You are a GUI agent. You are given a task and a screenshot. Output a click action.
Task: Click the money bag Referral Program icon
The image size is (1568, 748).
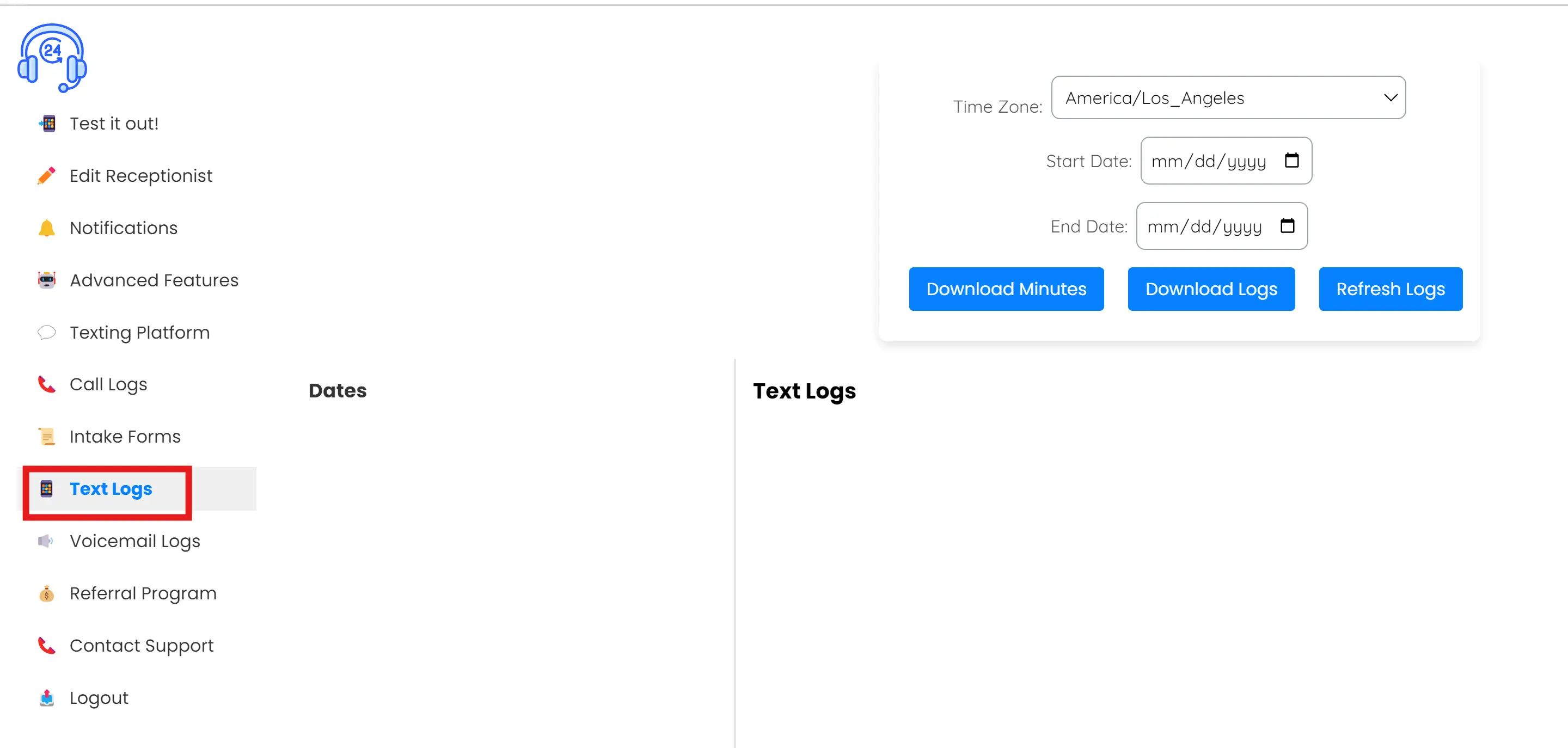(x=46, y=593)
